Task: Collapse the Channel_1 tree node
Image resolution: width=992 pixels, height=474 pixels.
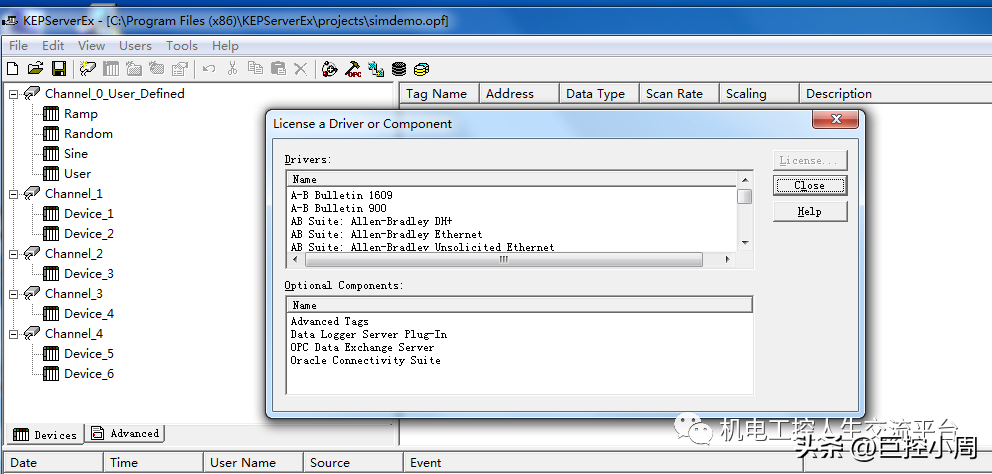Action: point(13,194)
